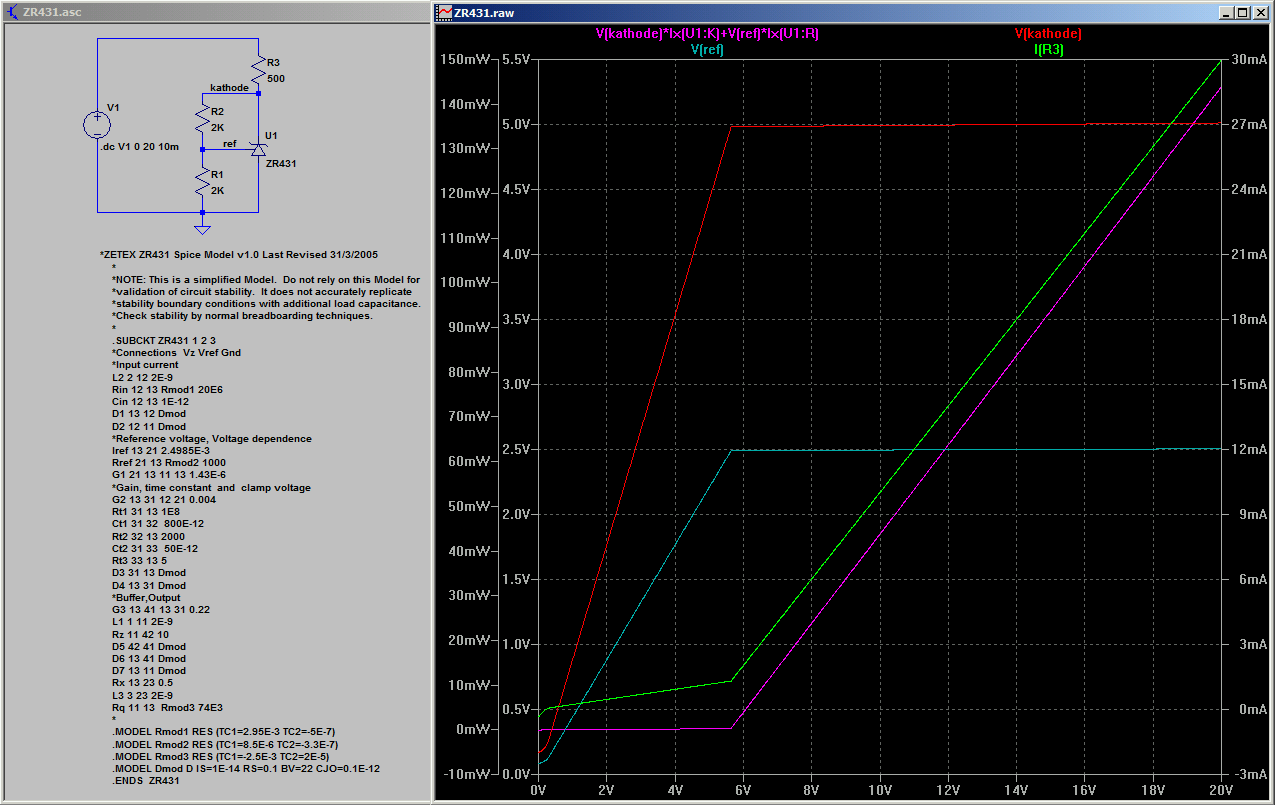The height and width of the screenshot is (805, 1275).
Task: Click the ZR431.asc window title icon
Action: 12,12
